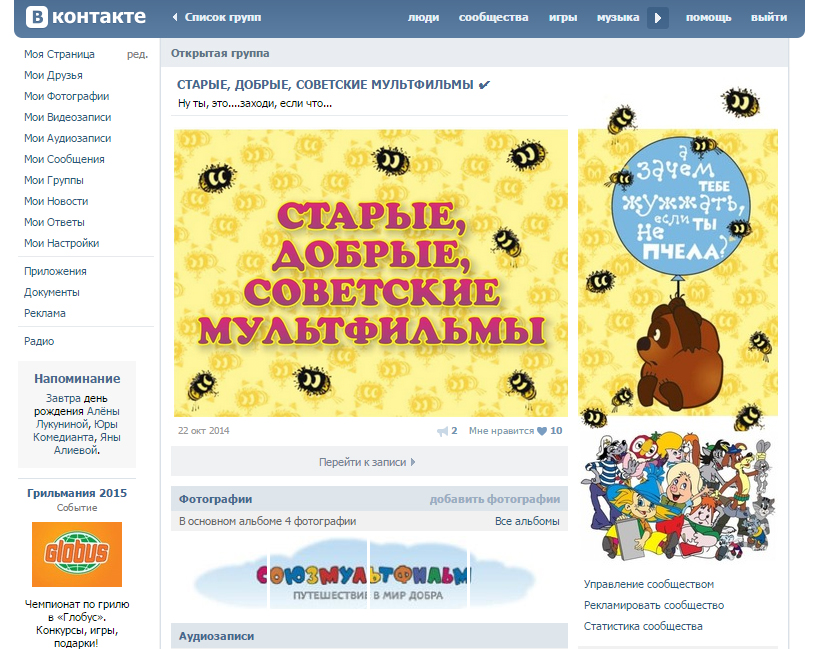Open Мои Группы
820x649 pixels.
[54, 180]
